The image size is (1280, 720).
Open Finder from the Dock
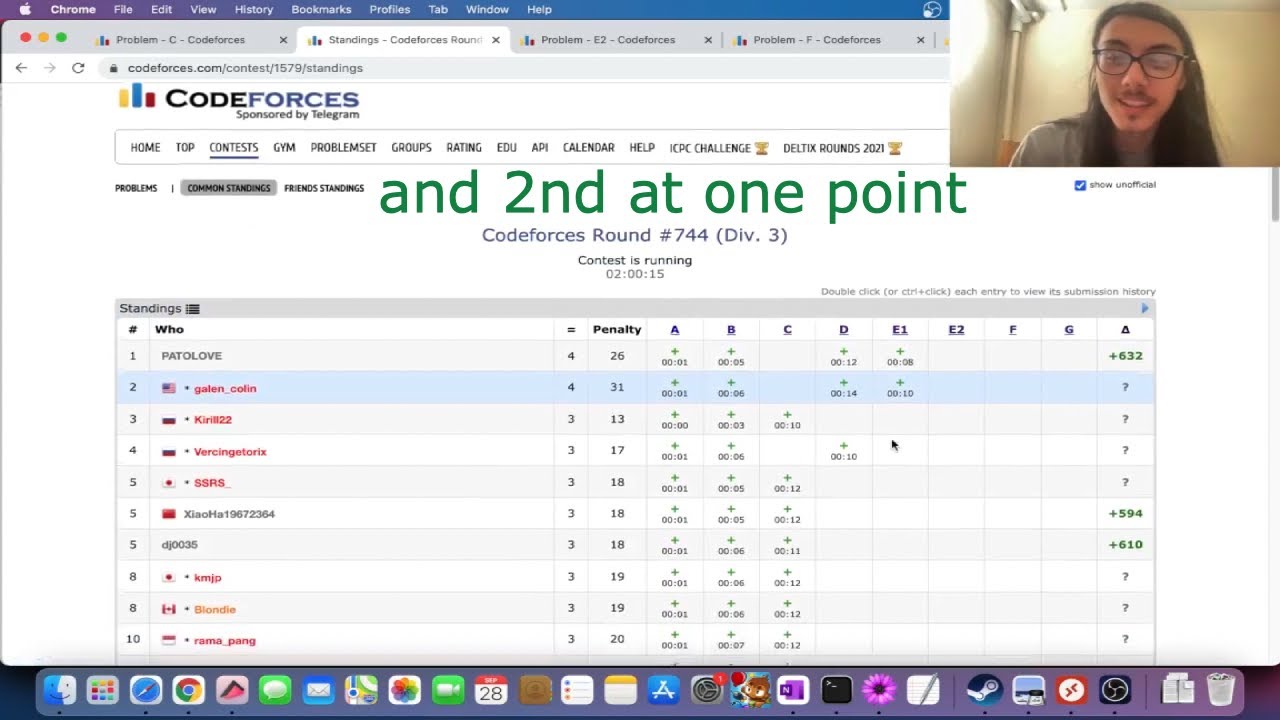(x=60, y=690)
